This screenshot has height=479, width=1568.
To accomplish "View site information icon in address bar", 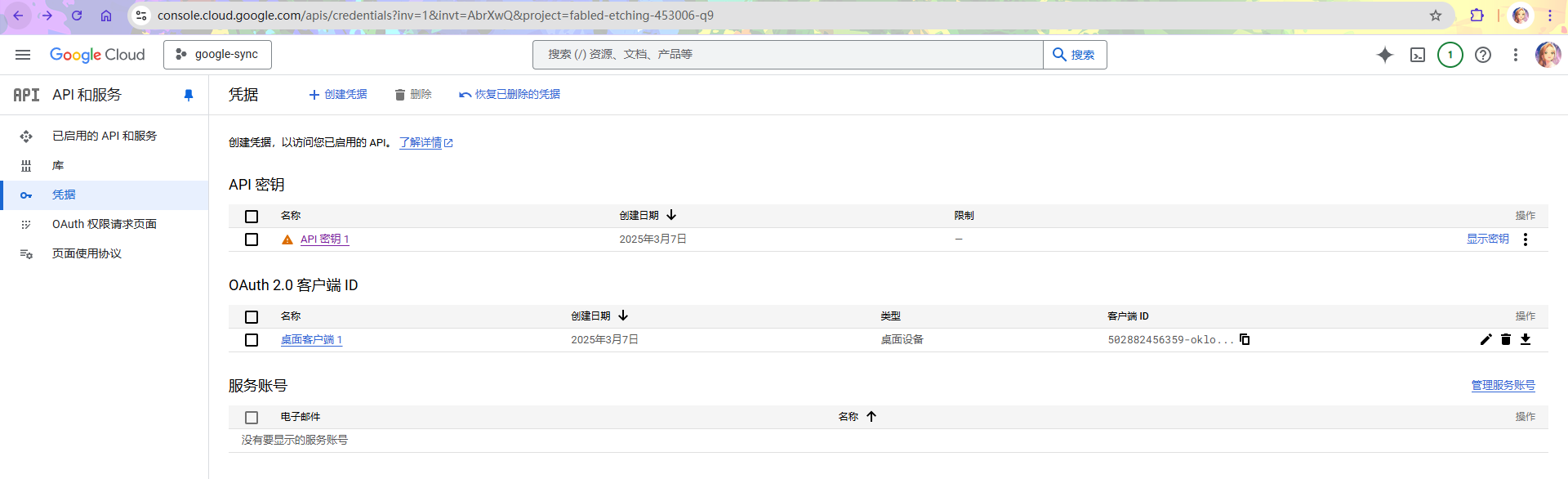I will (141, 16).
